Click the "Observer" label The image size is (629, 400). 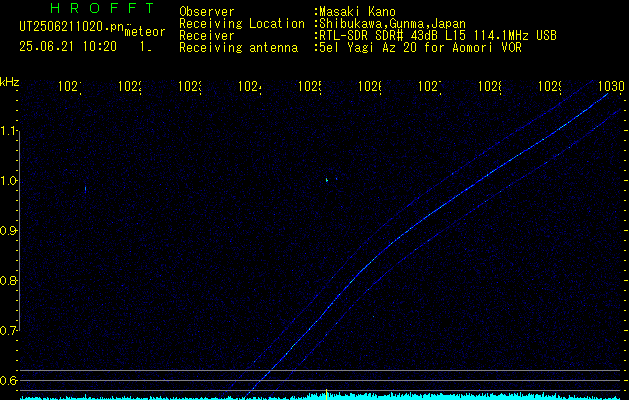[207, 12]
